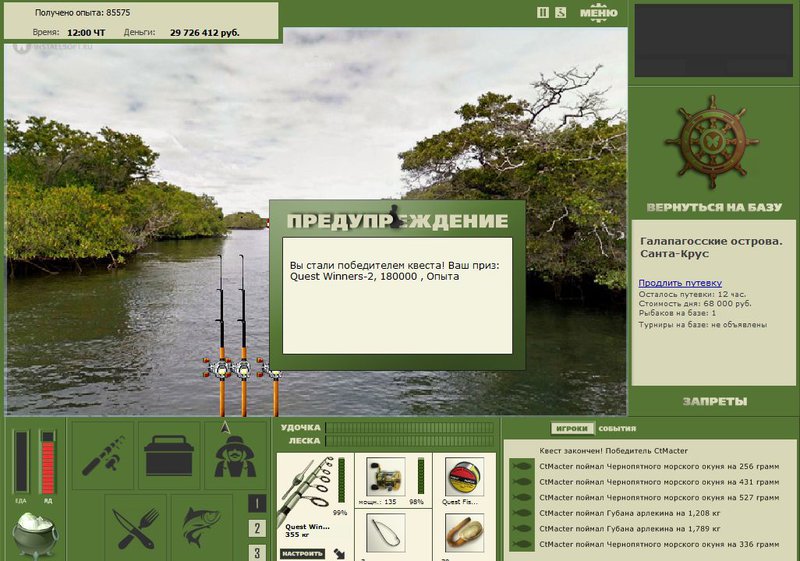800x561 pixels.
Task: Click the cooking pot icon
Action: pos(35,534)
